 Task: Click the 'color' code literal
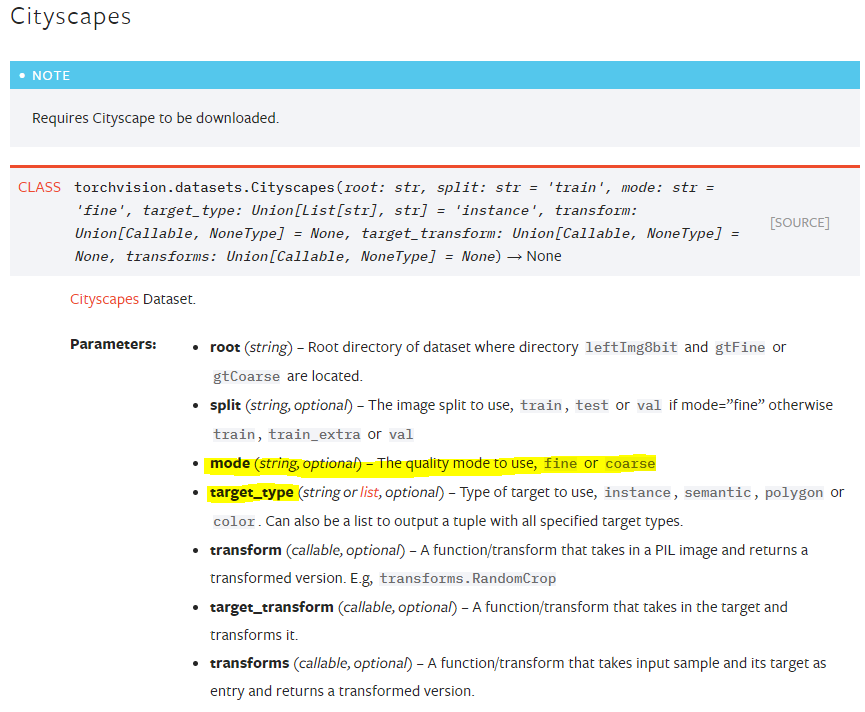234,521
